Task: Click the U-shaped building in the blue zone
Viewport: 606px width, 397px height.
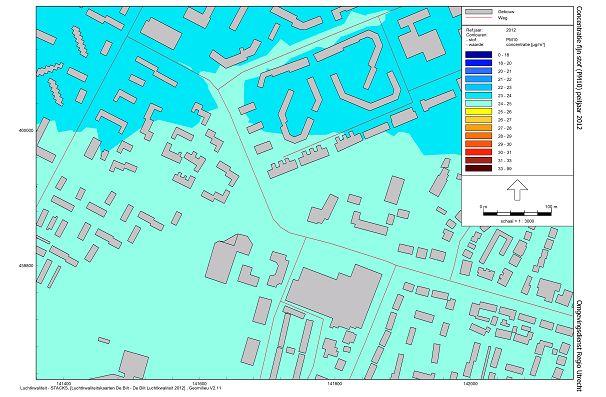Action: [x=365, y=91]
